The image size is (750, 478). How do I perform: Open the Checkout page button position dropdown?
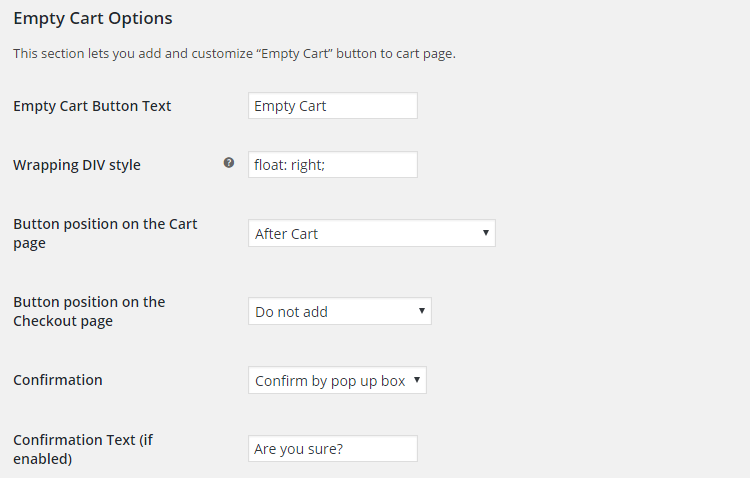pos(340,311)
